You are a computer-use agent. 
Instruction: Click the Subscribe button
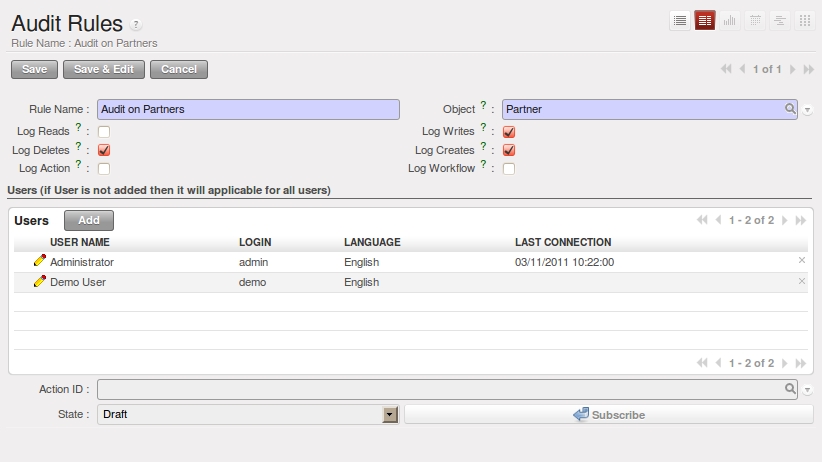(609, 414)
